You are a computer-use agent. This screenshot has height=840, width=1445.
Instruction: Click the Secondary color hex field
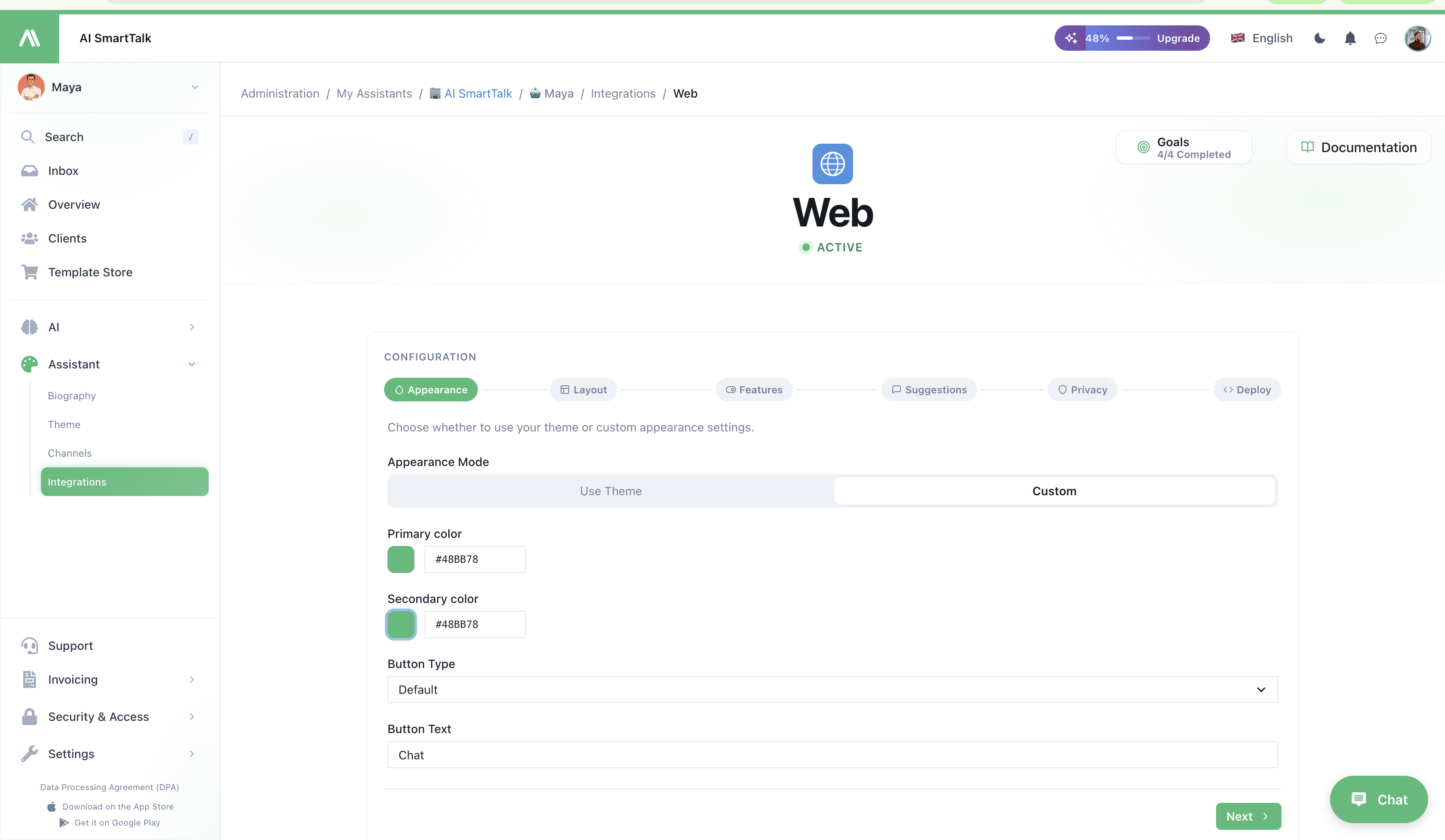(475, 625)
